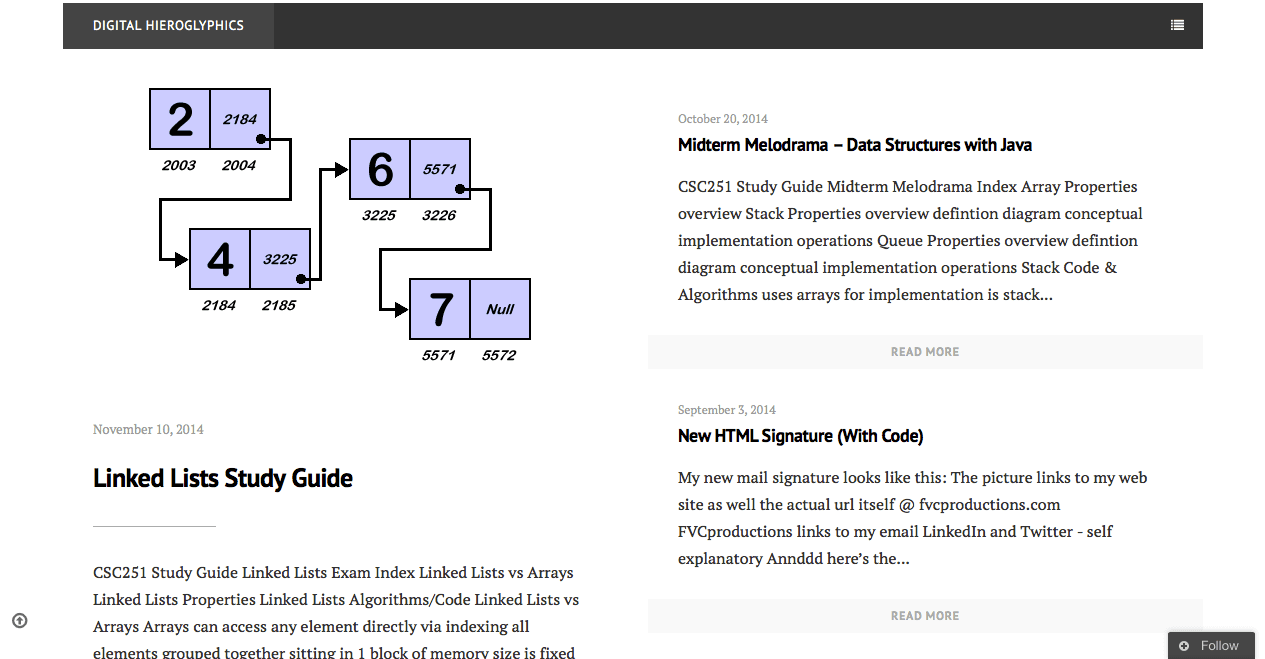
Task: Go to Digital Hieroglyphics home title
Action: [x=168, y=26]
